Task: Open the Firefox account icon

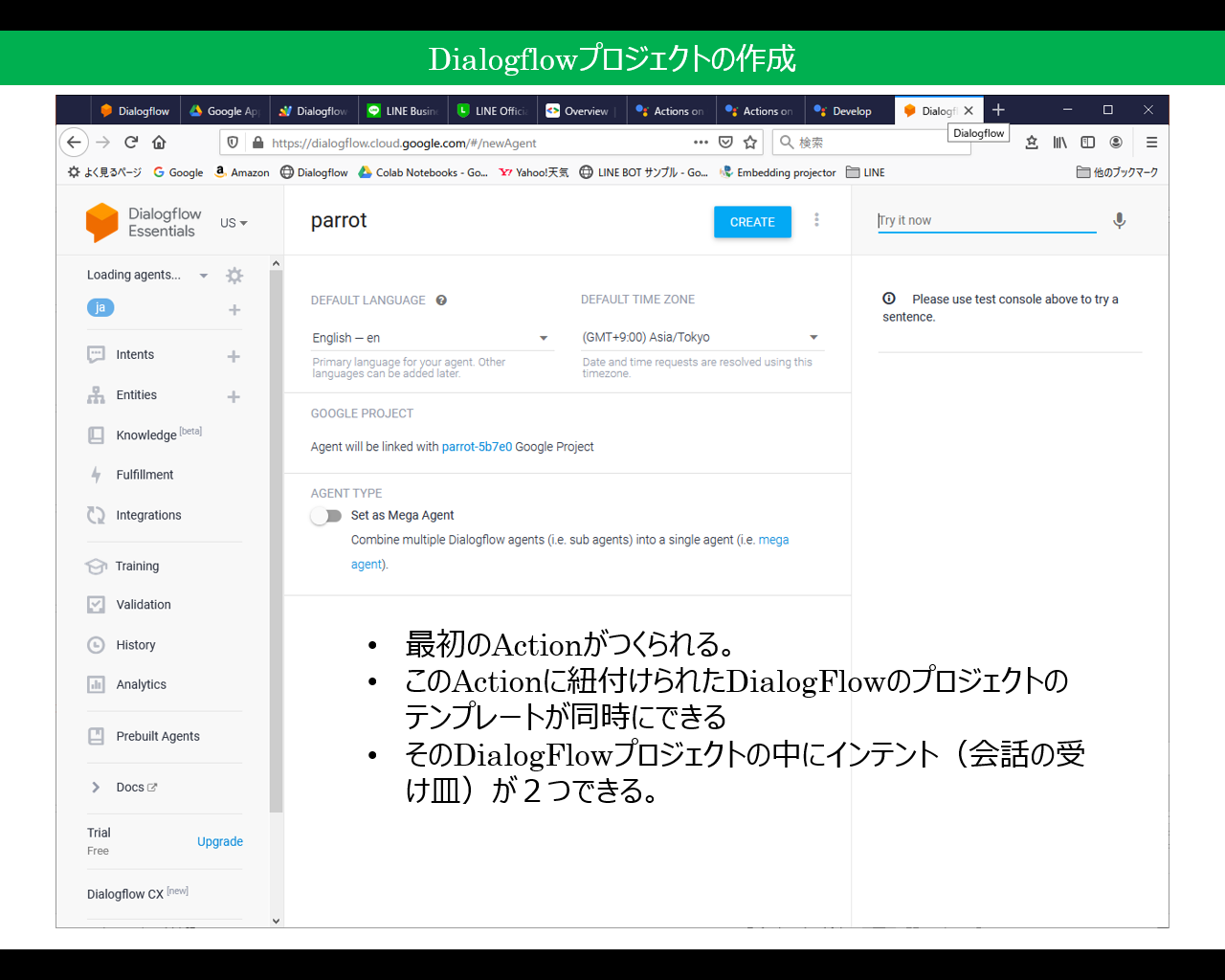Action: tap(1116, 143)
